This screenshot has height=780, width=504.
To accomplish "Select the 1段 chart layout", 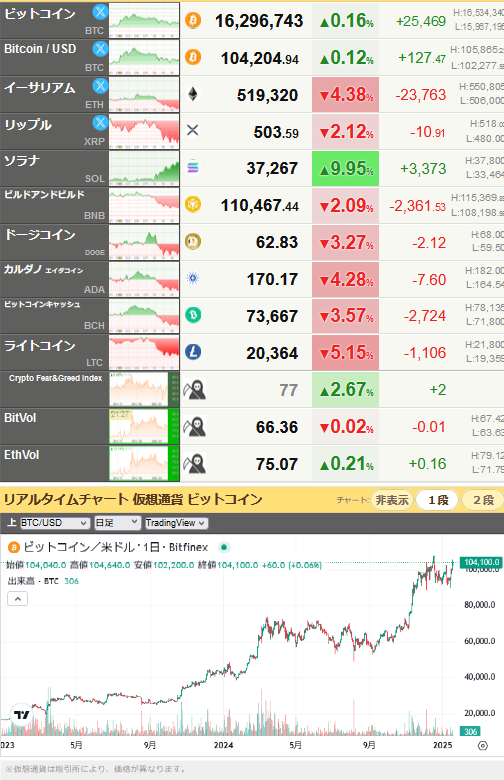I will 438,500.
